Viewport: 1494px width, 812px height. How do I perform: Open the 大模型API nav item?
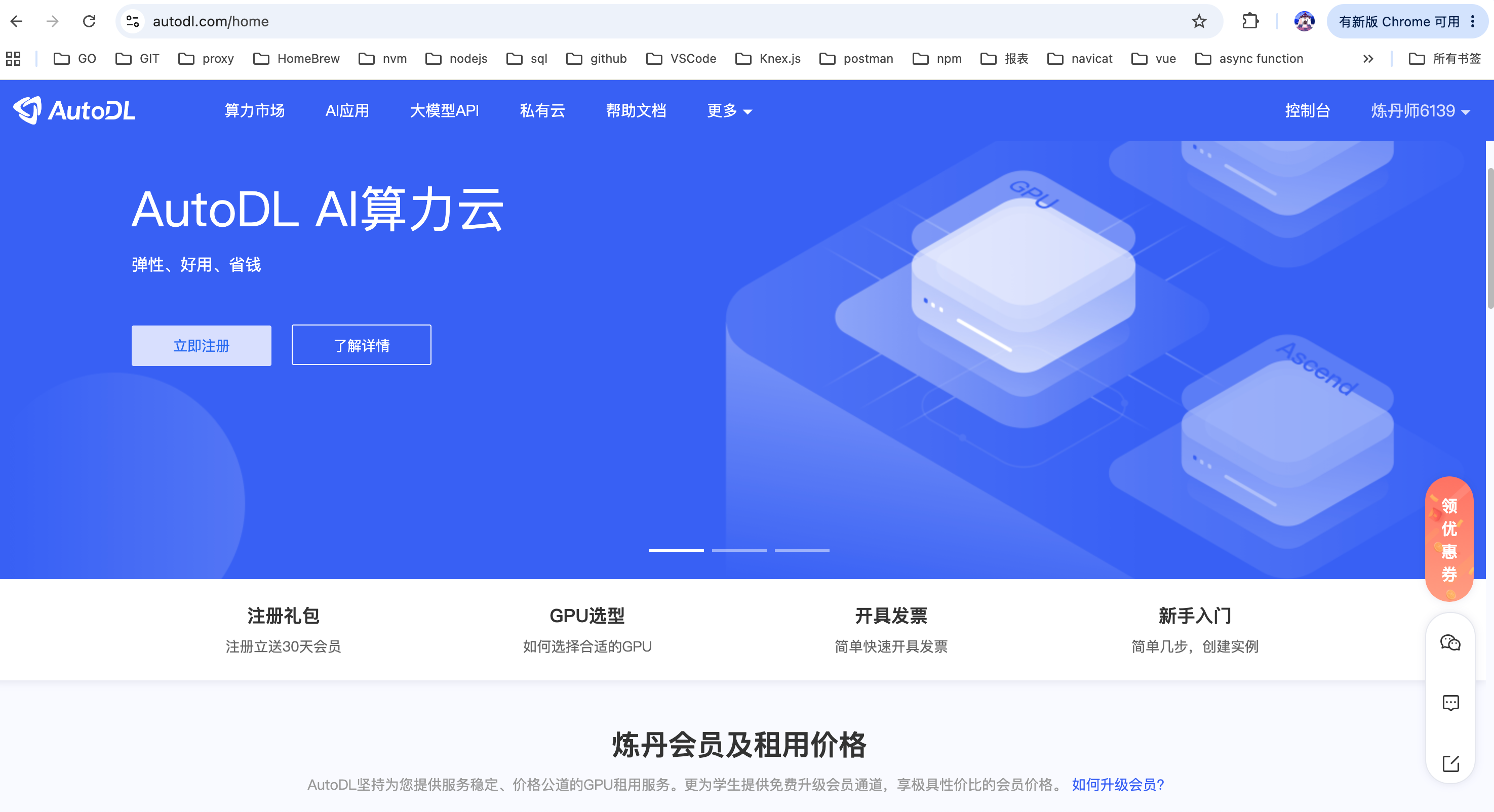(444, 111)
